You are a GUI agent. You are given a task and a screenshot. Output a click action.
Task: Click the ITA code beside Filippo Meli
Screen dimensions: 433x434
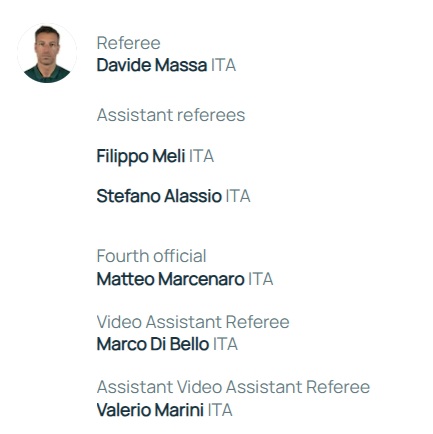(x=201, y=156)
